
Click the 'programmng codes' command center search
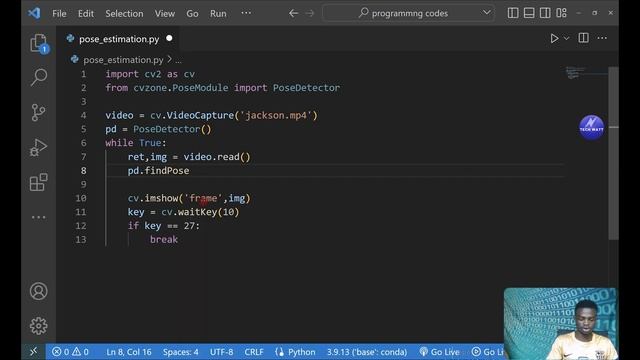[x=409, y=13]
